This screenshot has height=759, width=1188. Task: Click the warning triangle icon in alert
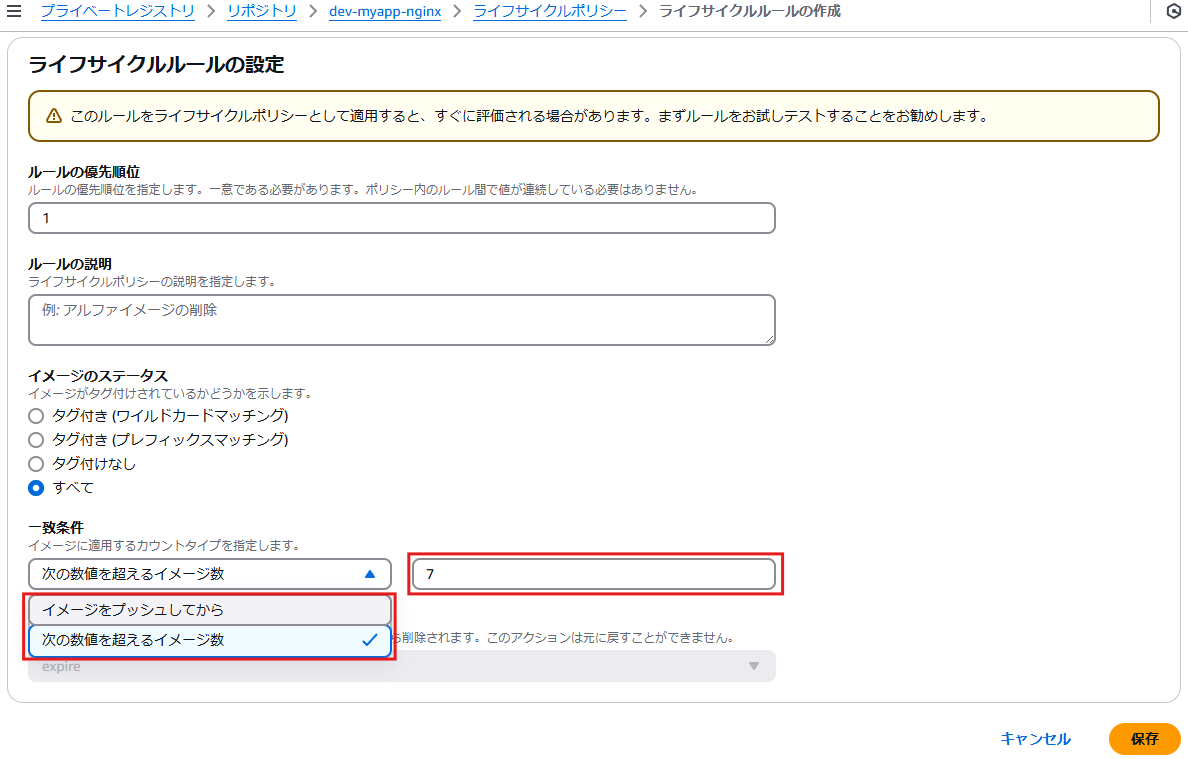tap(54, 116)
